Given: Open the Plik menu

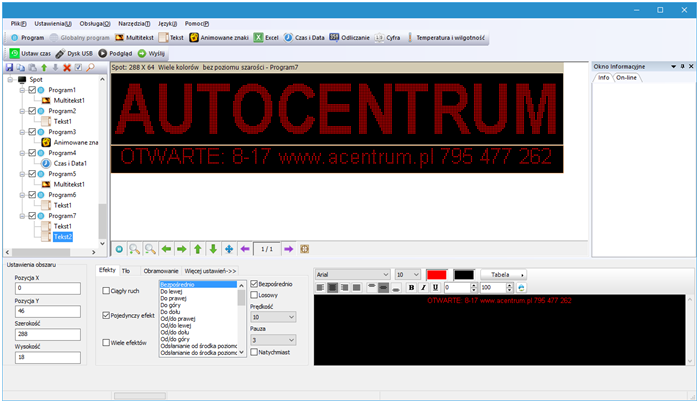Looking at the screenshot, I should 19,24.
